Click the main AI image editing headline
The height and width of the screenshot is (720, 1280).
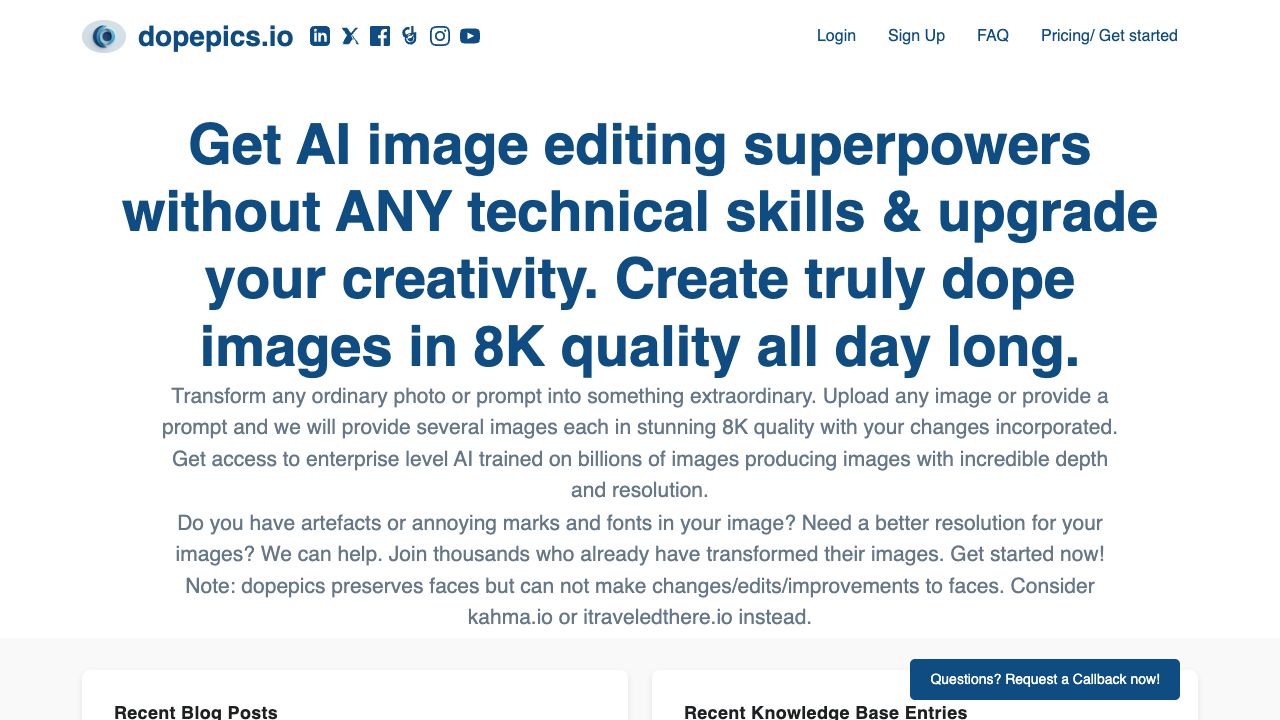[x=640, y=245]
